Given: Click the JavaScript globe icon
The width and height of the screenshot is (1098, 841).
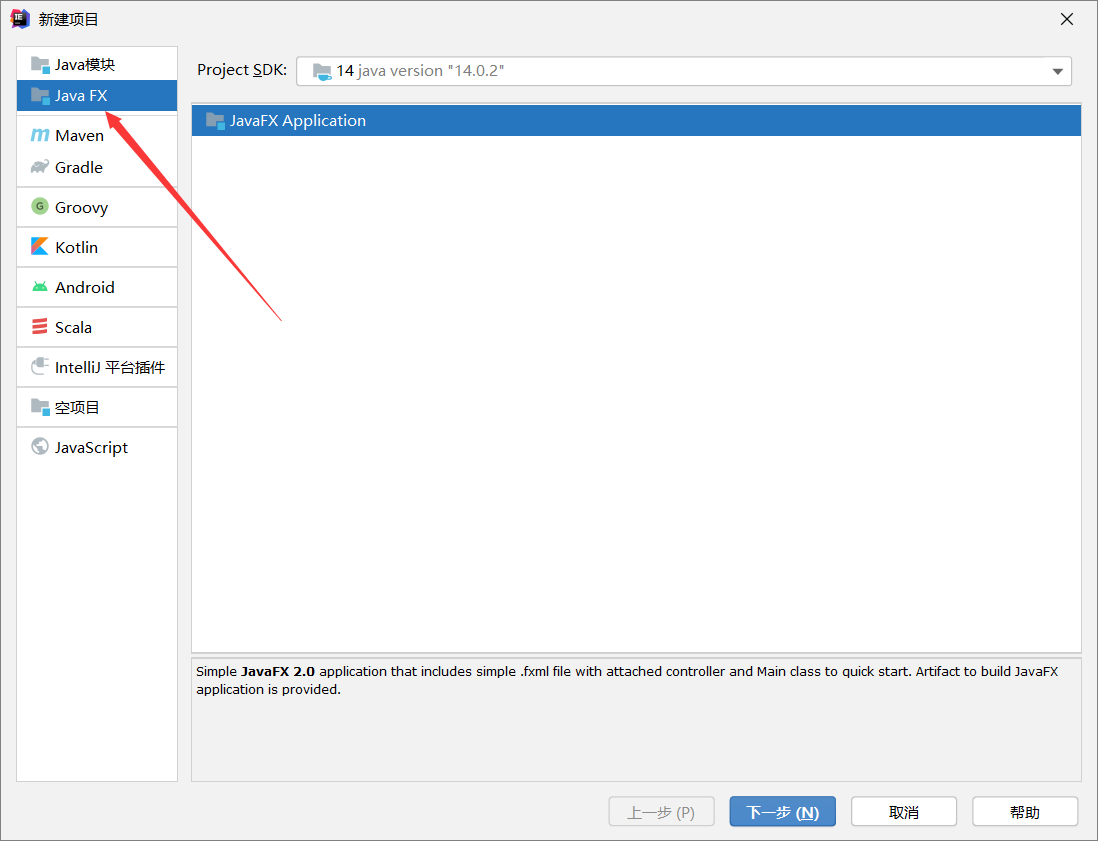Looking at the screenshot, I should click(x=40, y=446).
